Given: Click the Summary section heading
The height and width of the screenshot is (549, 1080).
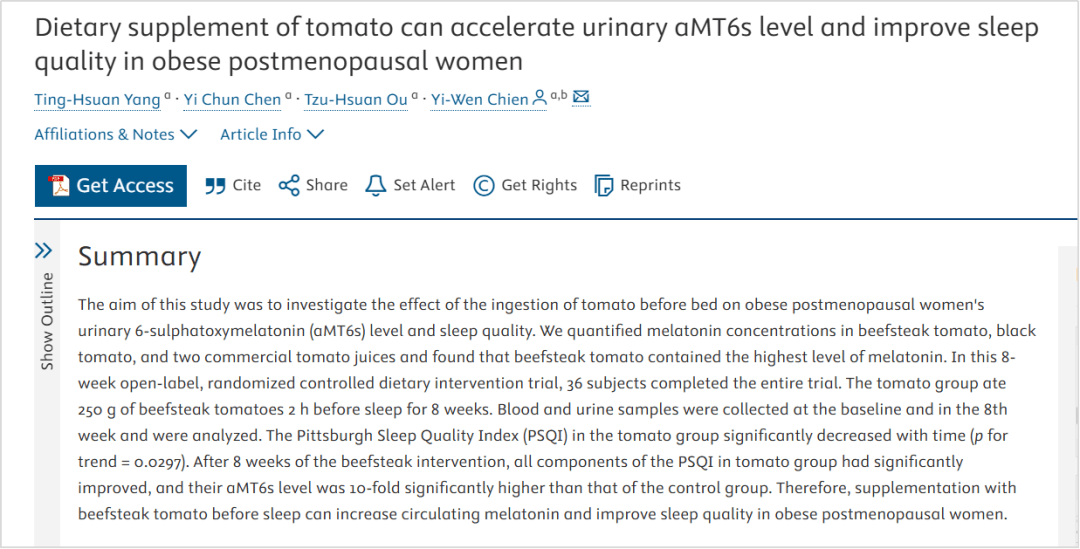Looking at the screenshot, I should [139, 257].
